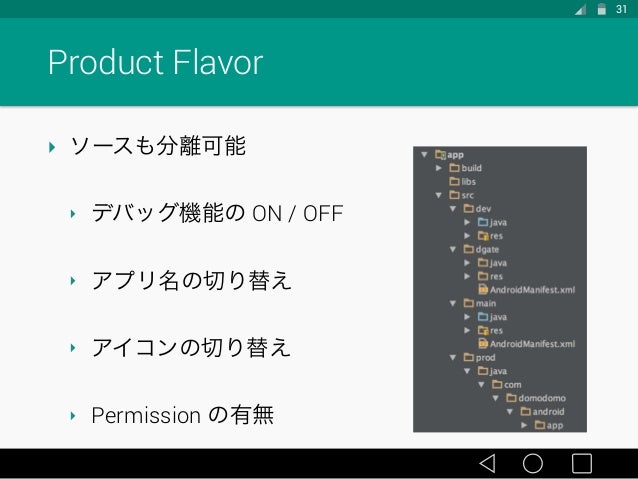Click the root app module folder icon
The image size is (638, 479).
[440, 155]
